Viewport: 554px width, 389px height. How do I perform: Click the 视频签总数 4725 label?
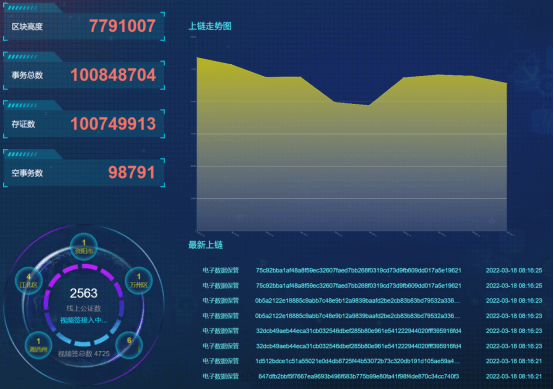coord(84,354)
